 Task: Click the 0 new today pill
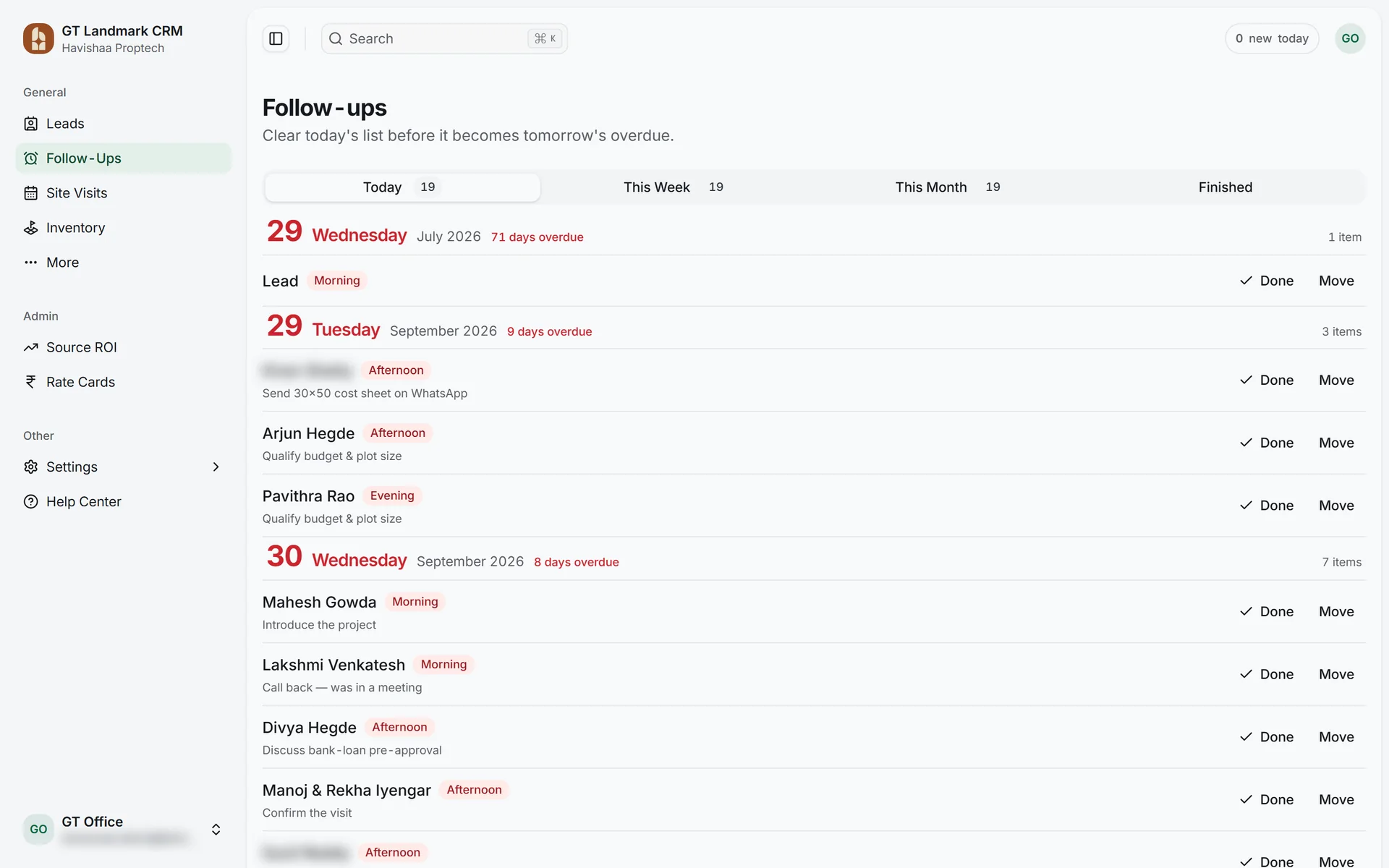pyautogui.click(x=1272, y=38)
